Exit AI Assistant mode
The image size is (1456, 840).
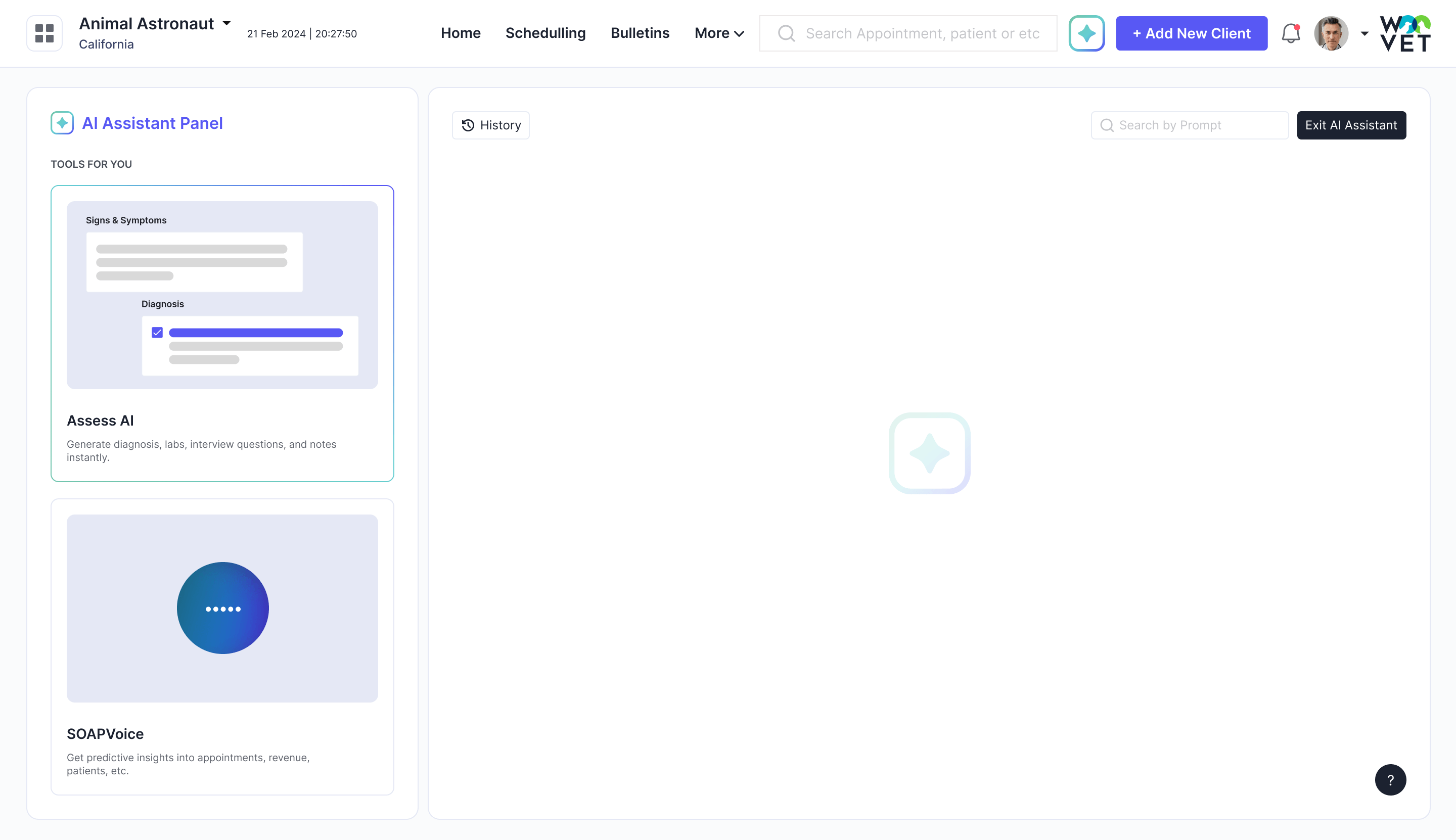click(1351, 125)
